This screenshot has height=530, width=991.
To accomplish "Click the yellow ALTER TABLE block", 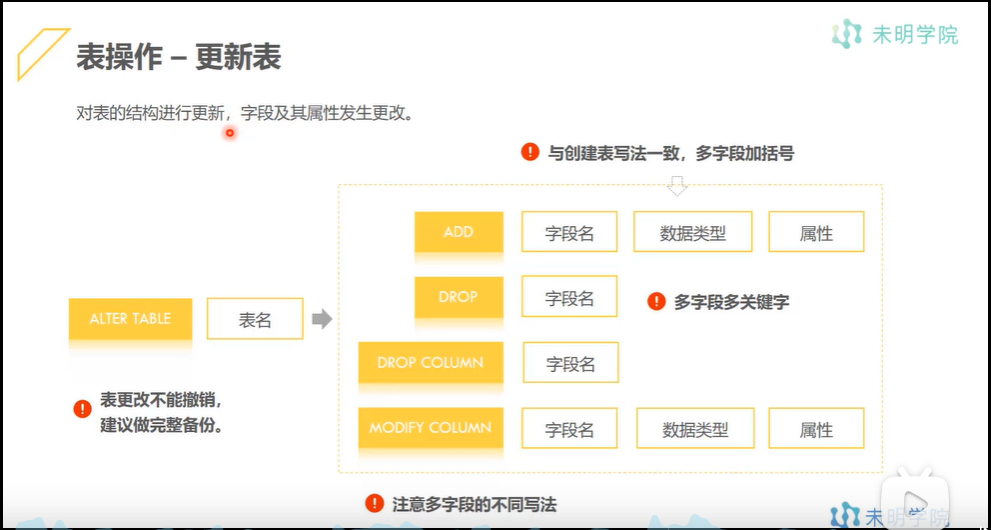I will pyautogui.click(x=130, y=318).
